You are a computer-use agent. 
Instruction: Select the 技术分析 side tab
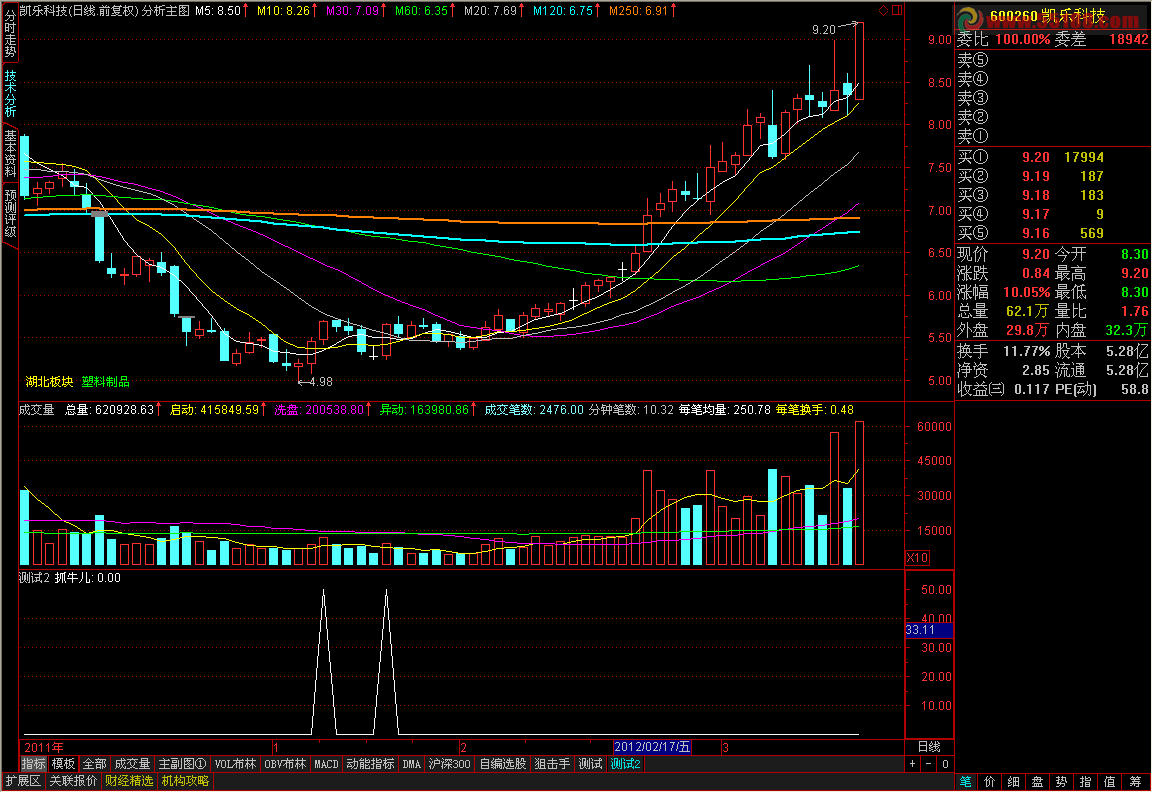pyautogui.click(x=10, y=93)
